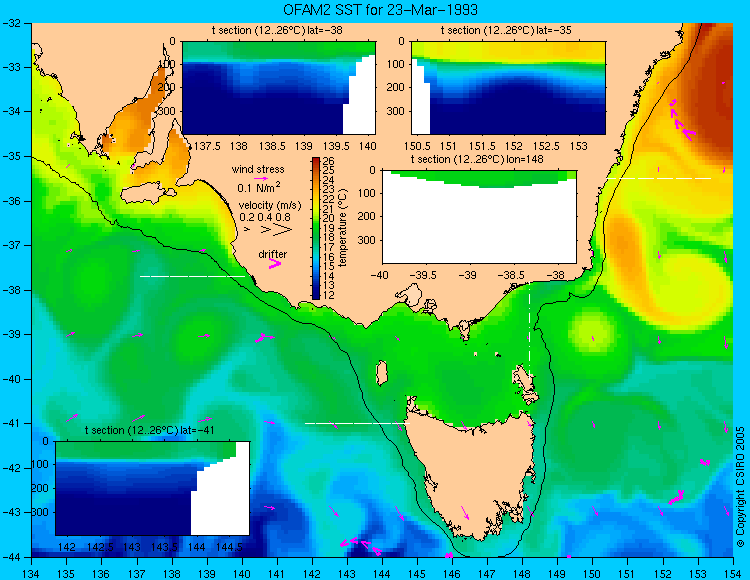Image resolution: width=750 pixels, height=580 pixels.
Task: Open the lat=-38 temperature section plot
Action: click(279, 88)
